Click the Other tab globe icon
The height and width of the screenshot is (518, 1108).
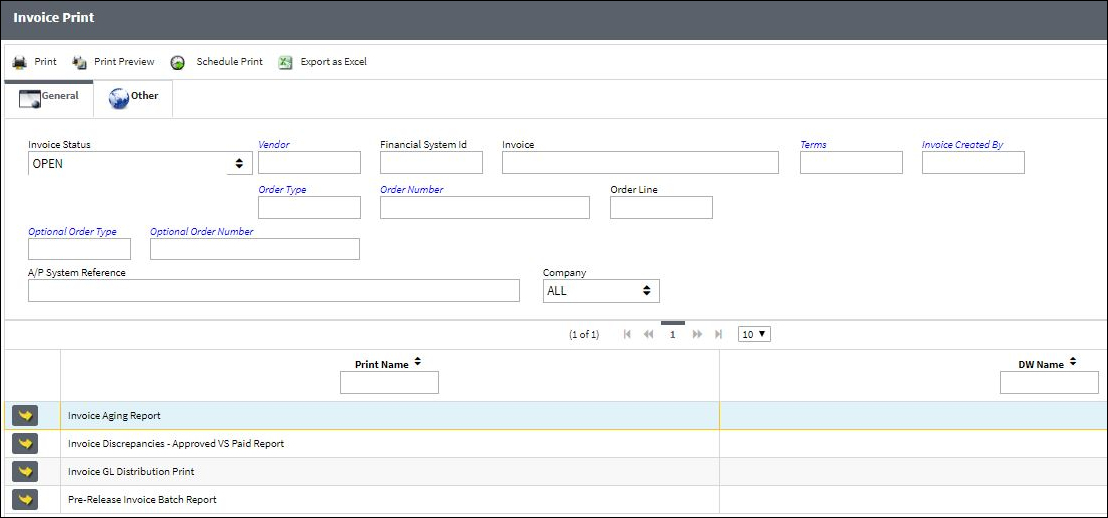click(119, 98)
